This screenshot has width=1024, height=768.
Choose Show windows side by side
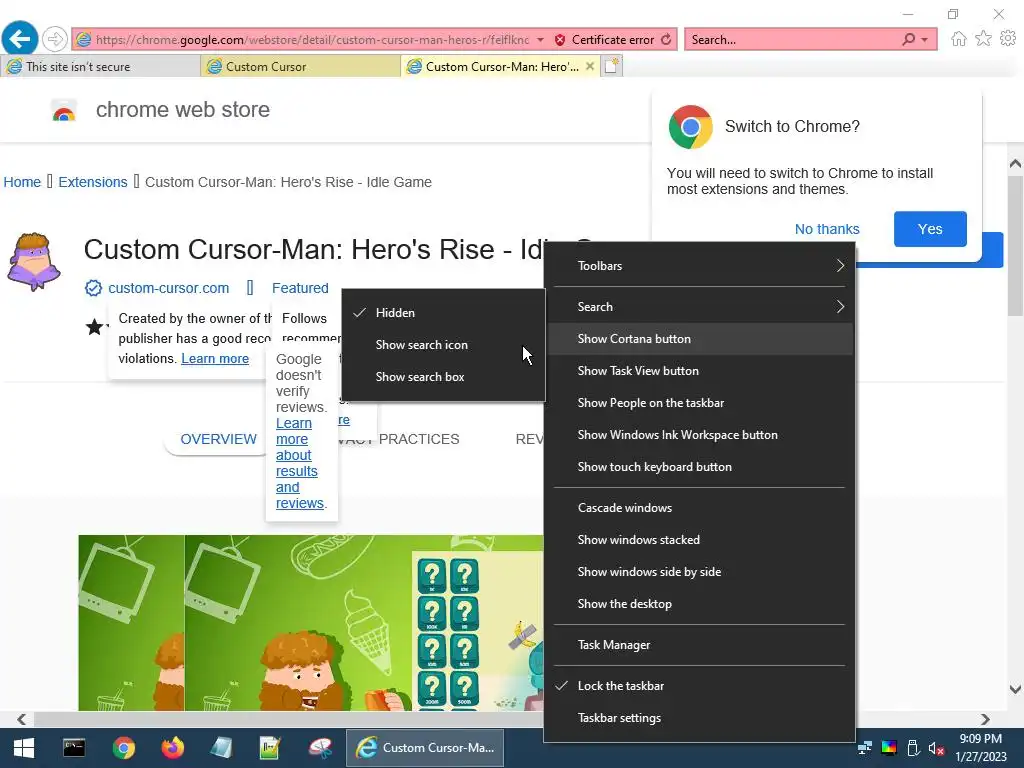(699, 572)
